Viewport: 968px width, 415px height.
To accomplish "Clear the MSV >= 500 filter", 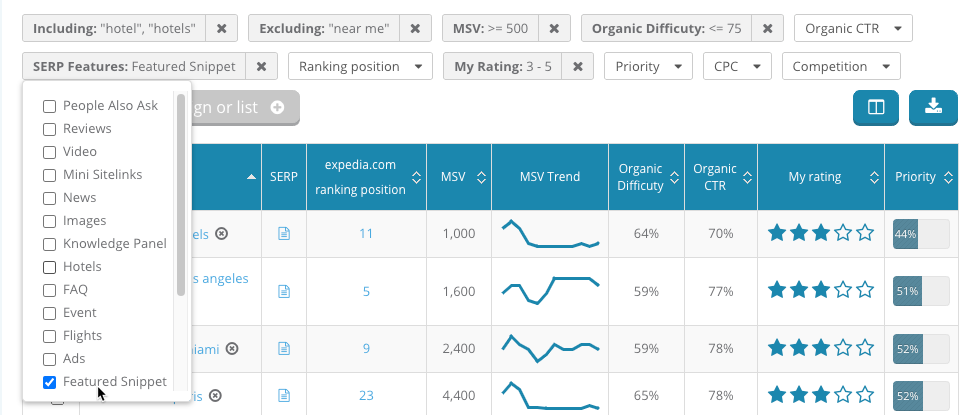I will coord(554,29).
